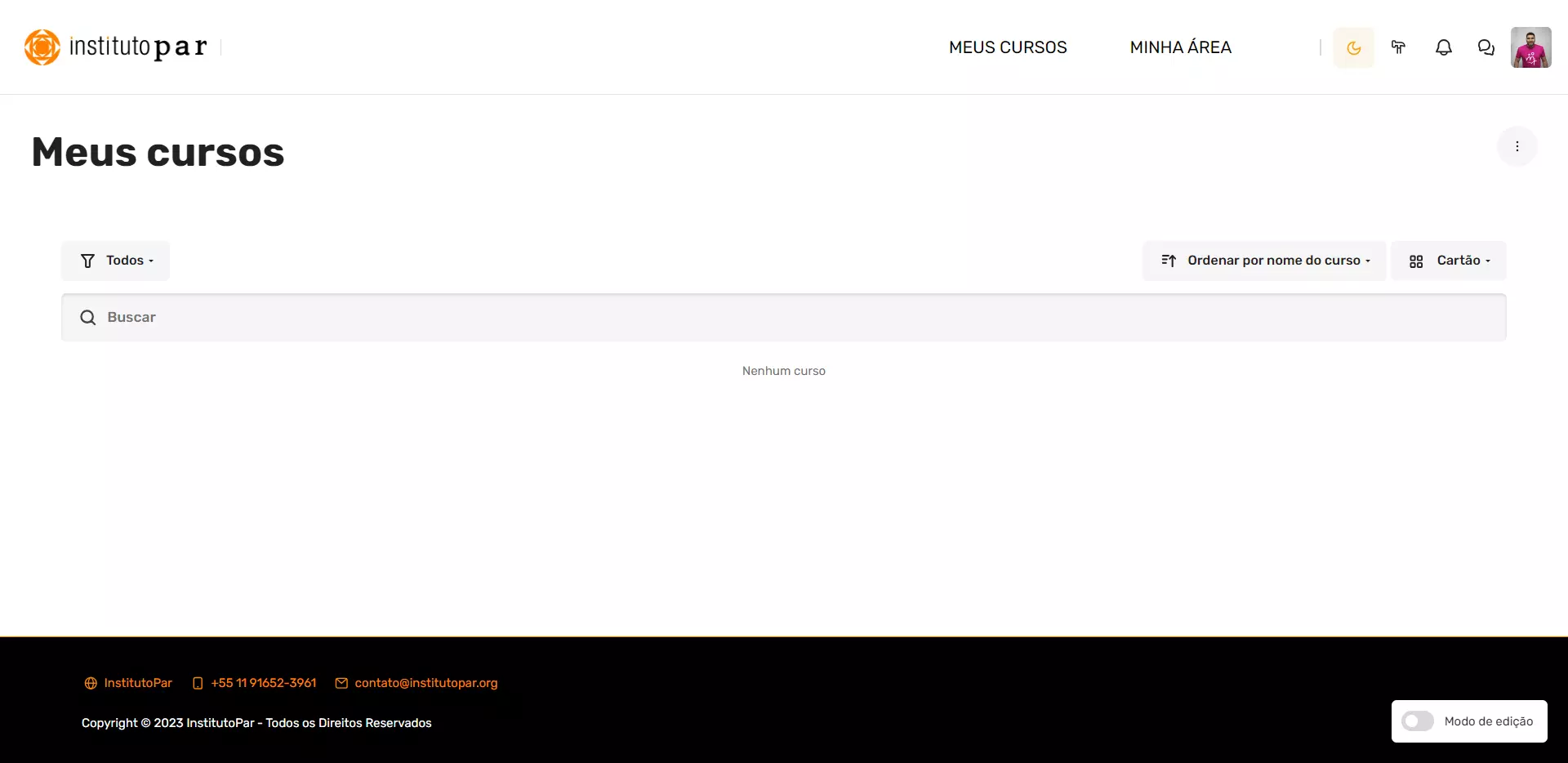Click the InstitutoPar logo
1568x763 pixels.
pyautogui.click(x=115, y=47)
